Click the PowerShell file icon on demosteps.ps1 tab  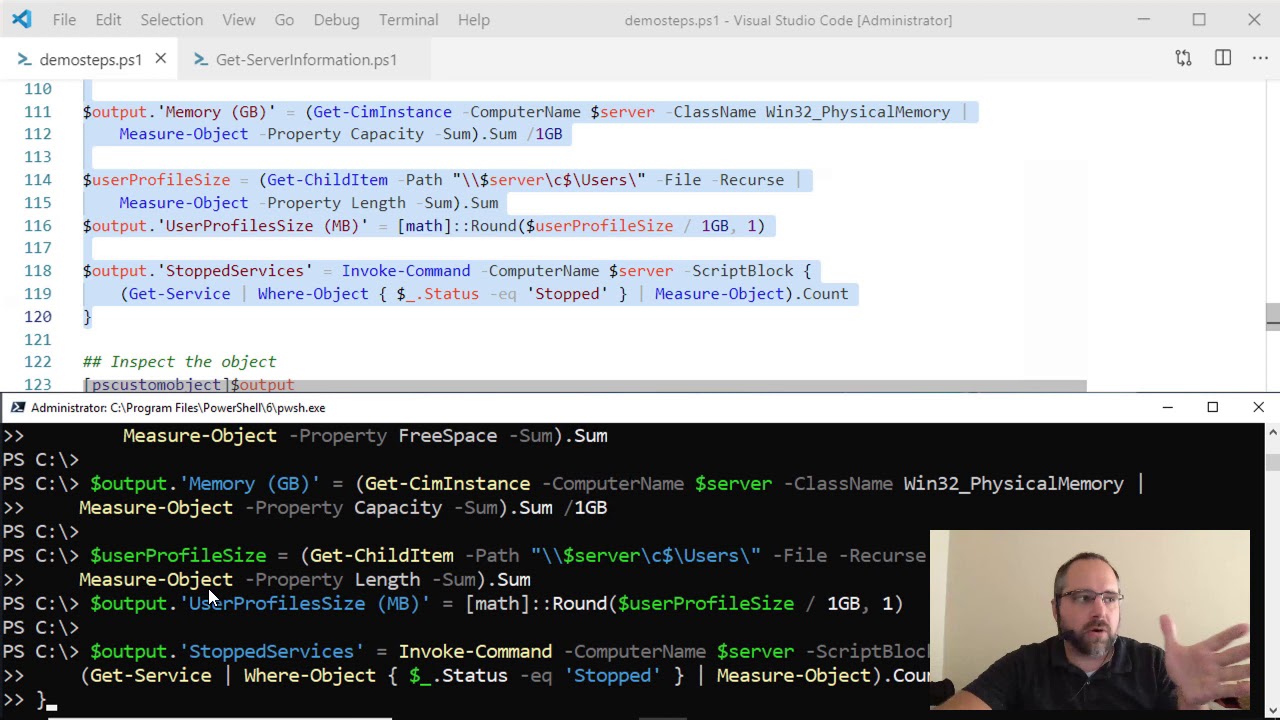click(23, 60)
